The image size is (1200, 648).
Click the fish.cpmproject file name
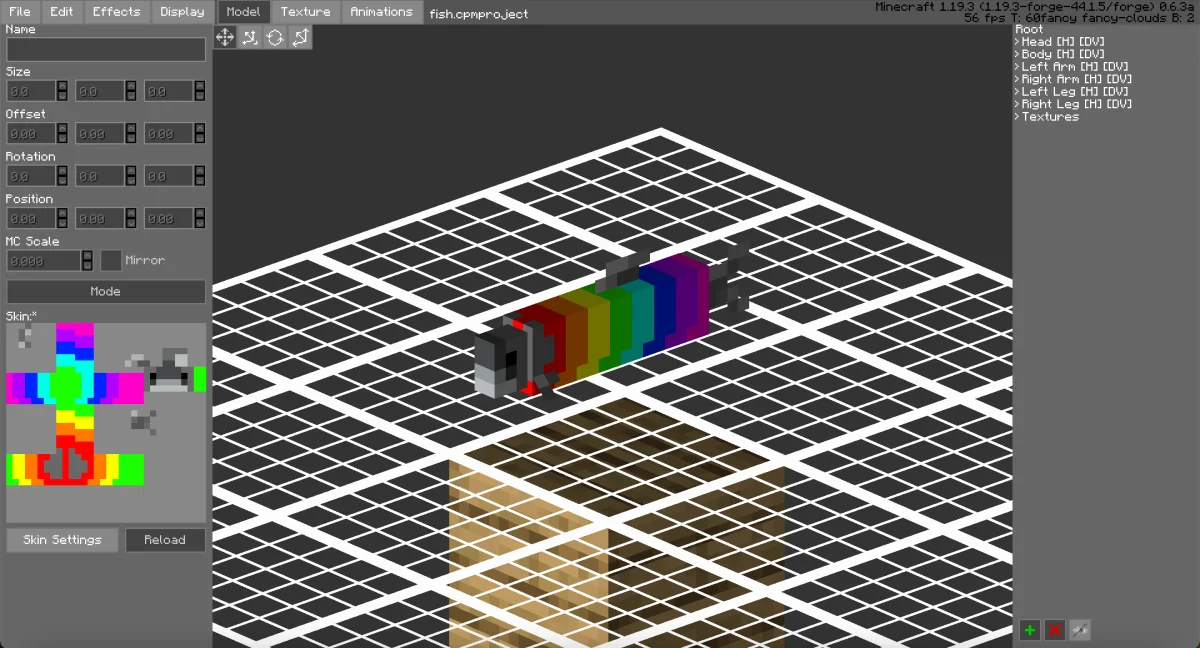[479, 14]
